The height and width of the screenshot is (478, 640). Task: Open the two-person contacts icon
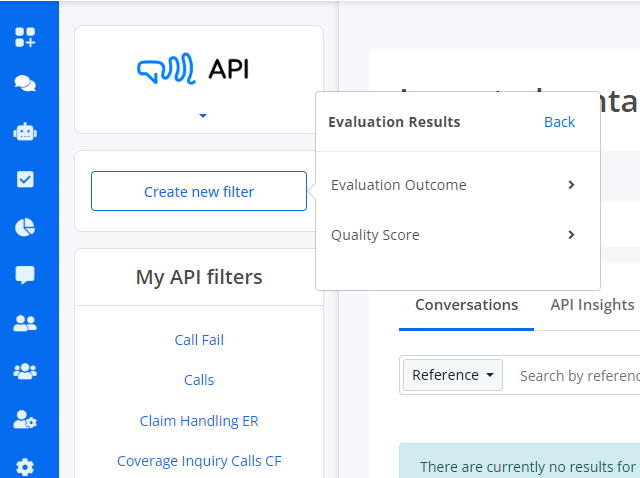(25, 323)
